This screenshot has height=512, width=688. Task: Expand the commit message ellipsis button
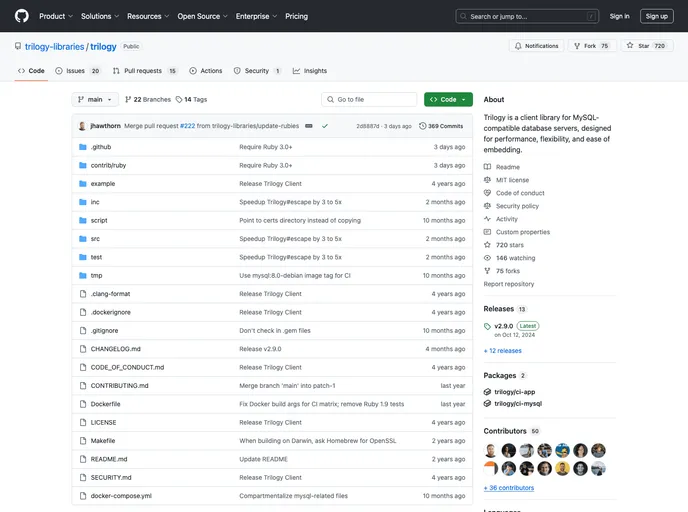point(309,126)
